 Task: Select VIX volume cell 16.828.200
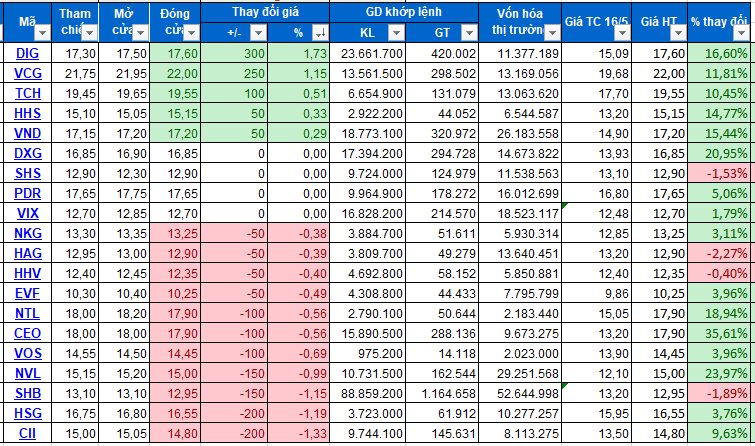coord(367,213)
